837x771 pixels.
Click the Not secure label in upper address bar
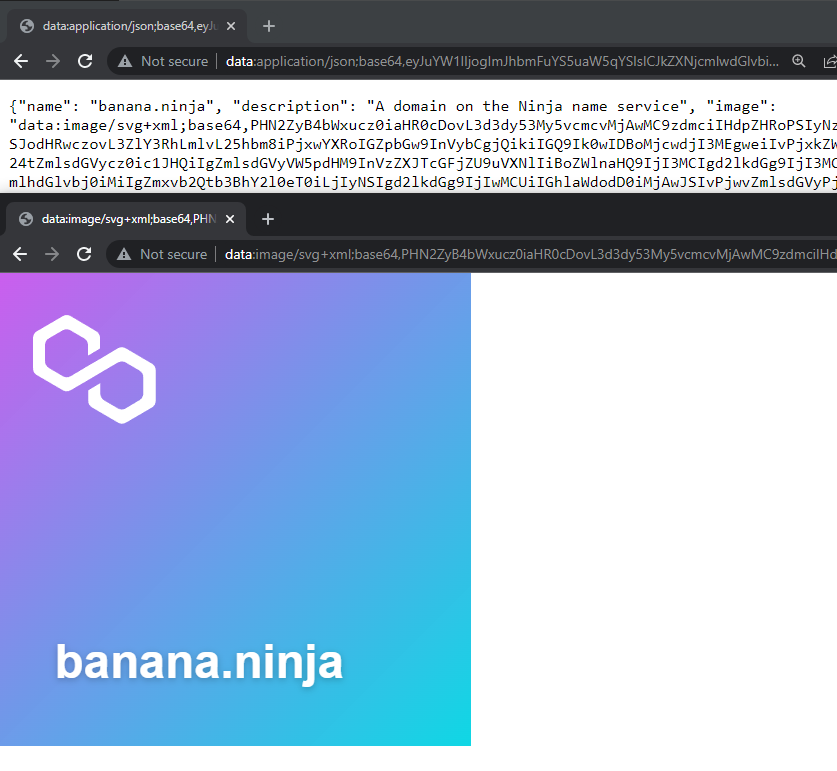[175, 61]
